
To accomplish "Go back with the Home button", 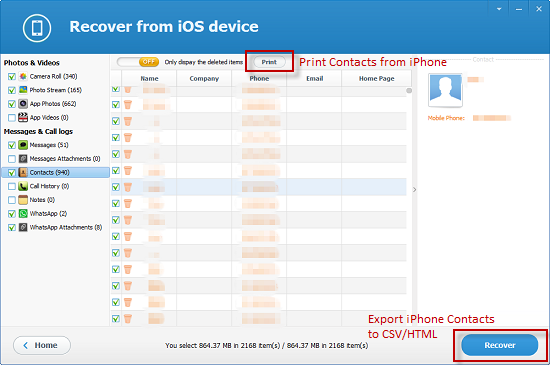I will (42, 345).
